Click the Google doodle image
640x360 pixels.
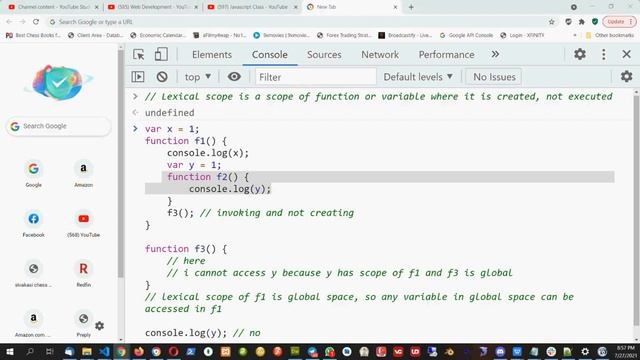(x=59, y=82)
